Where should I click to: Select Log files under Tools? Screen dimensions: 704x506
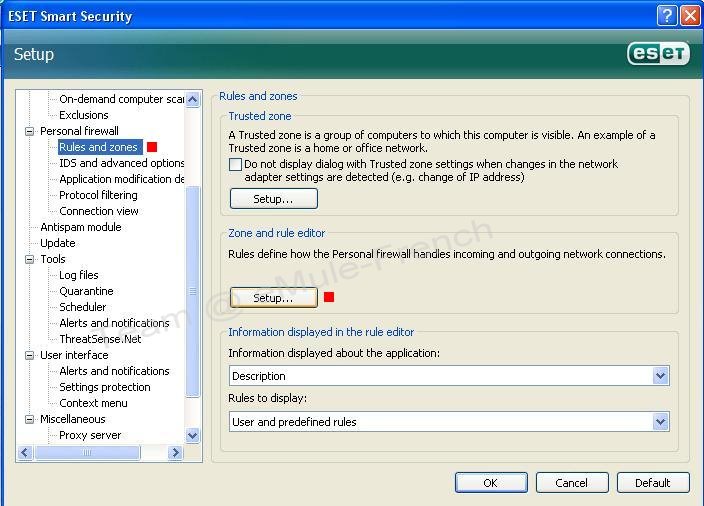pos(79,275)
